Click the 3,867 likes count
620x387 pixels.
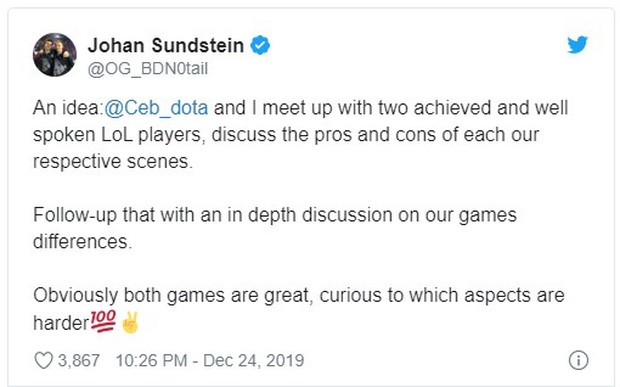[x=79, y=361]
